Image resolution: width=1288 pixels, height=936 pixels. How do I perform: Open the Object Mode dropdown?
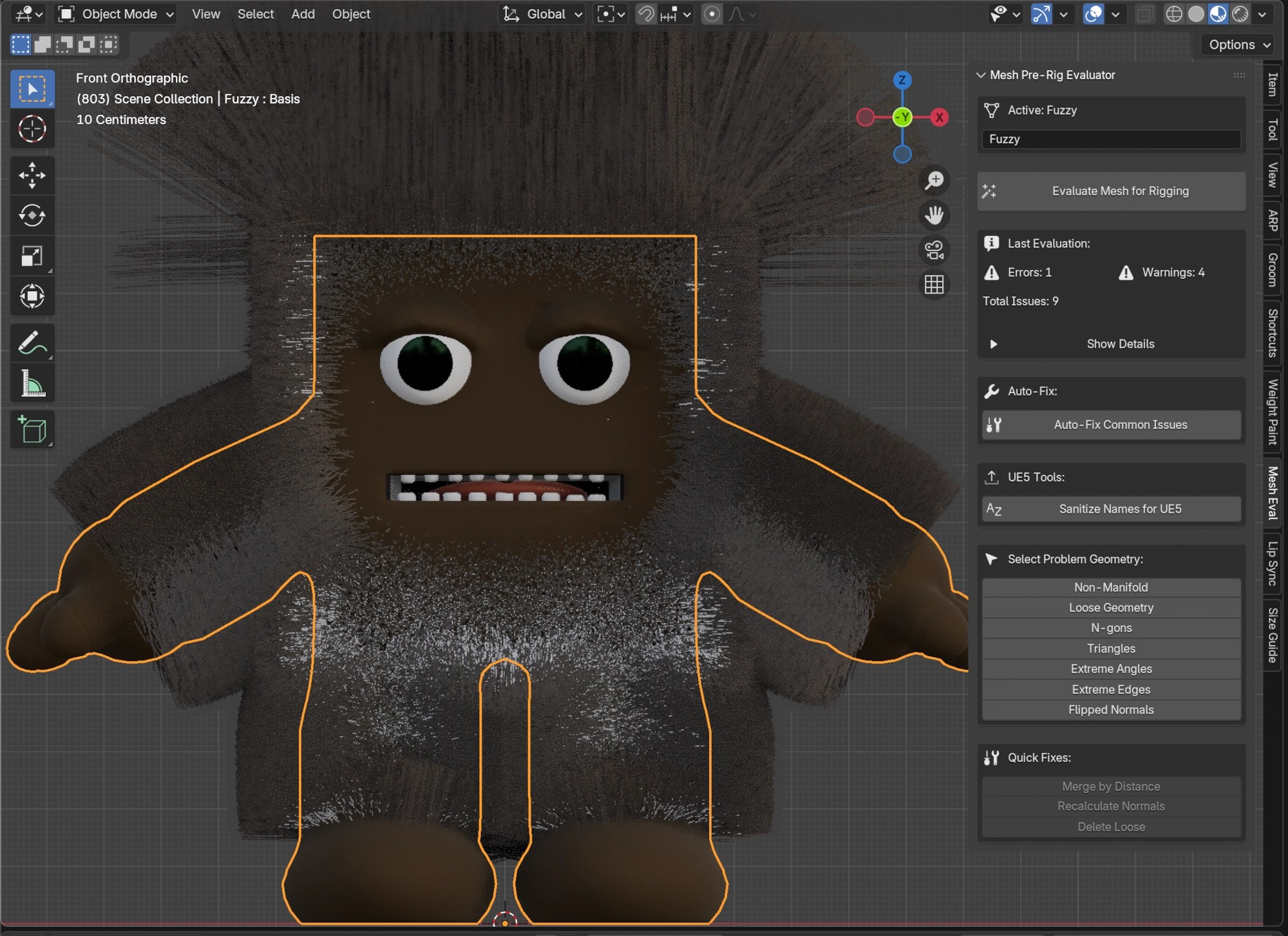coord(115,14)
